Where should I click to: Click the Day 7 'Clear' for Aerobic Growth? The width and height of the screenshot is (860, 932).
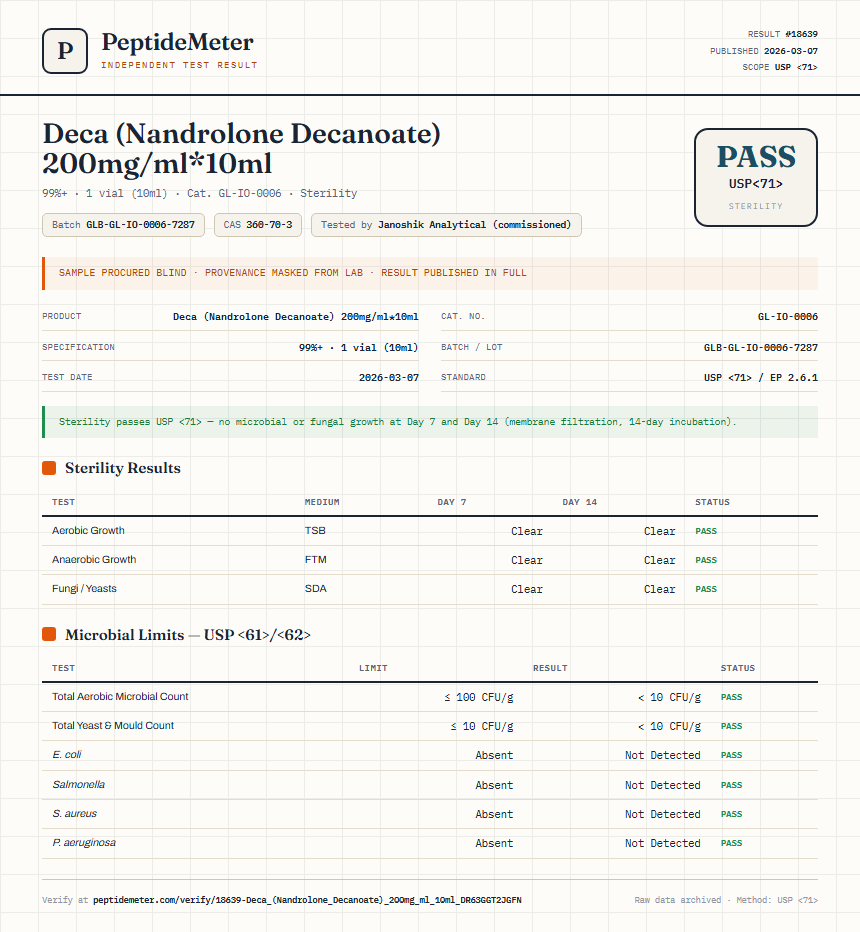527,531
